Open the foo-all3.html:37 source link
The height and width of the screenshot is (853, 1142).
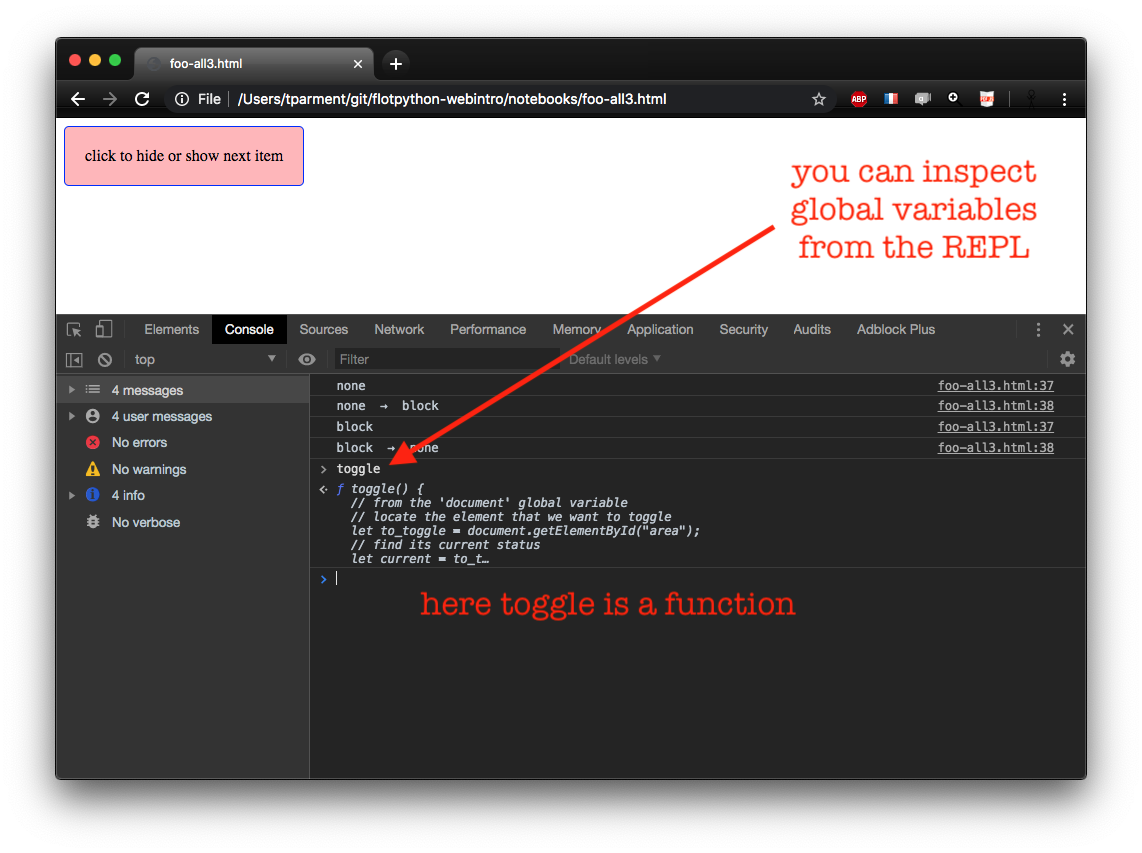tap(995, 386)
